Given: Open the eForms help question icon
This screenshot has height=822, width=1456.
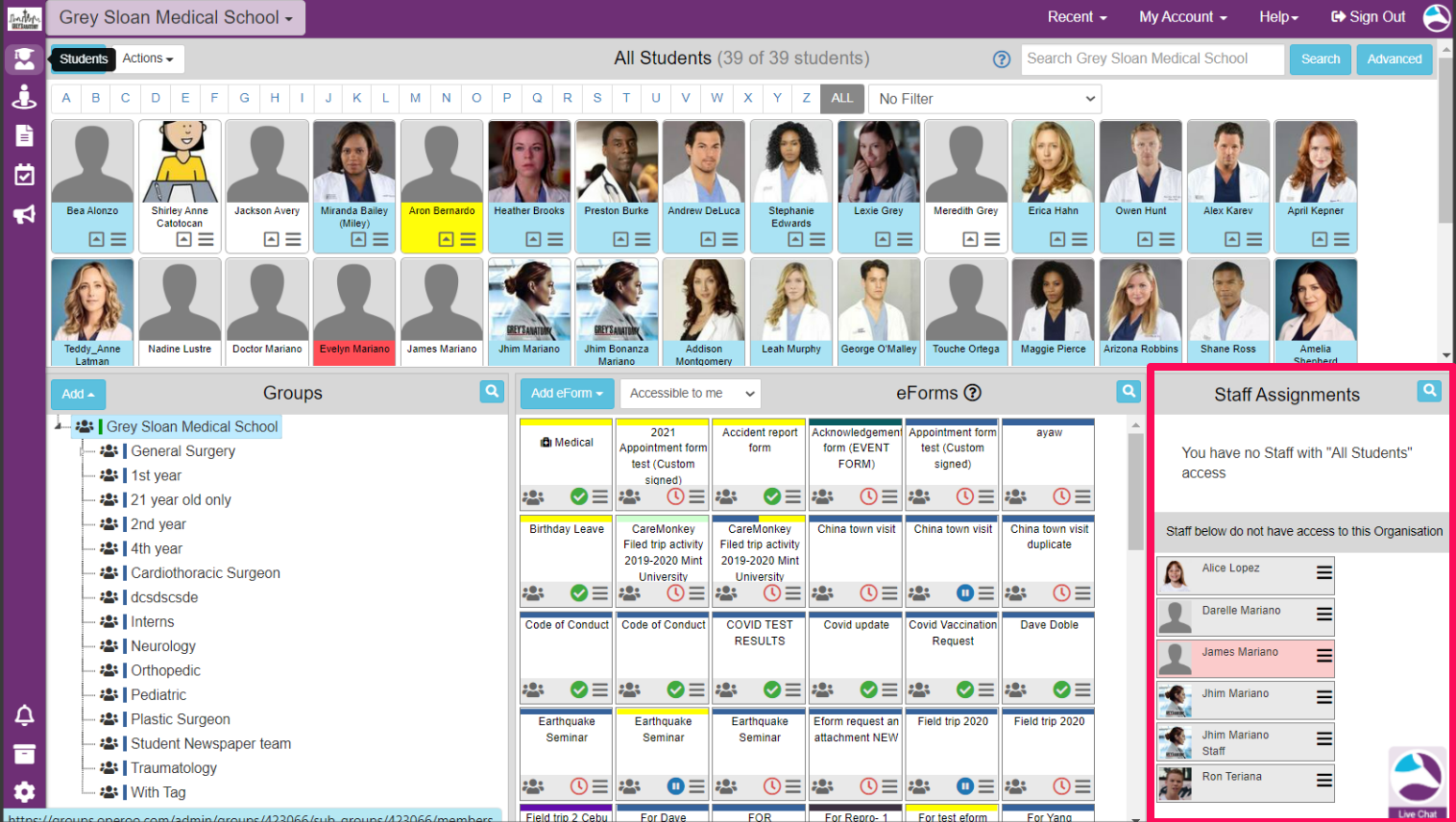Looking at the screenshot, I should 973,393.
